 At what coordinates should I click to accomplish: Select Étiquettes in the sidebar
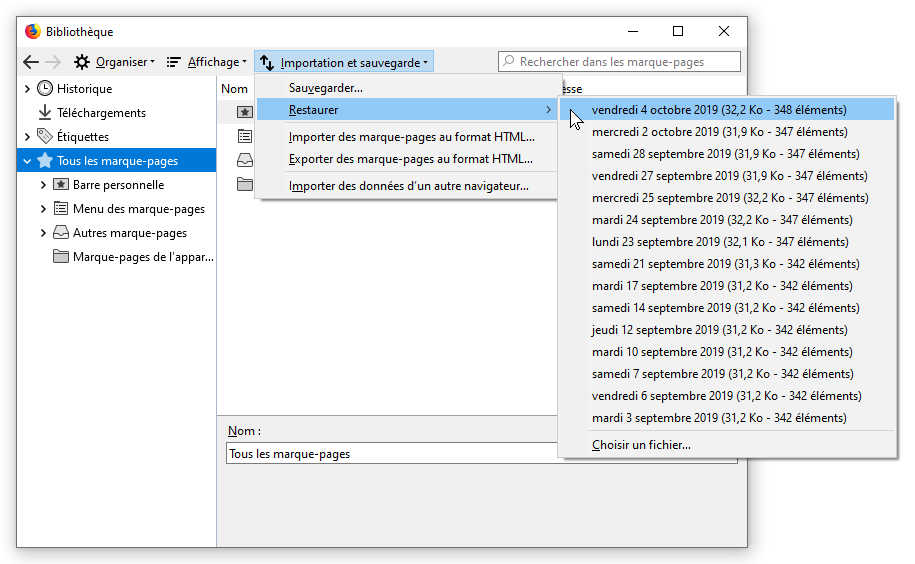(83, 136)
